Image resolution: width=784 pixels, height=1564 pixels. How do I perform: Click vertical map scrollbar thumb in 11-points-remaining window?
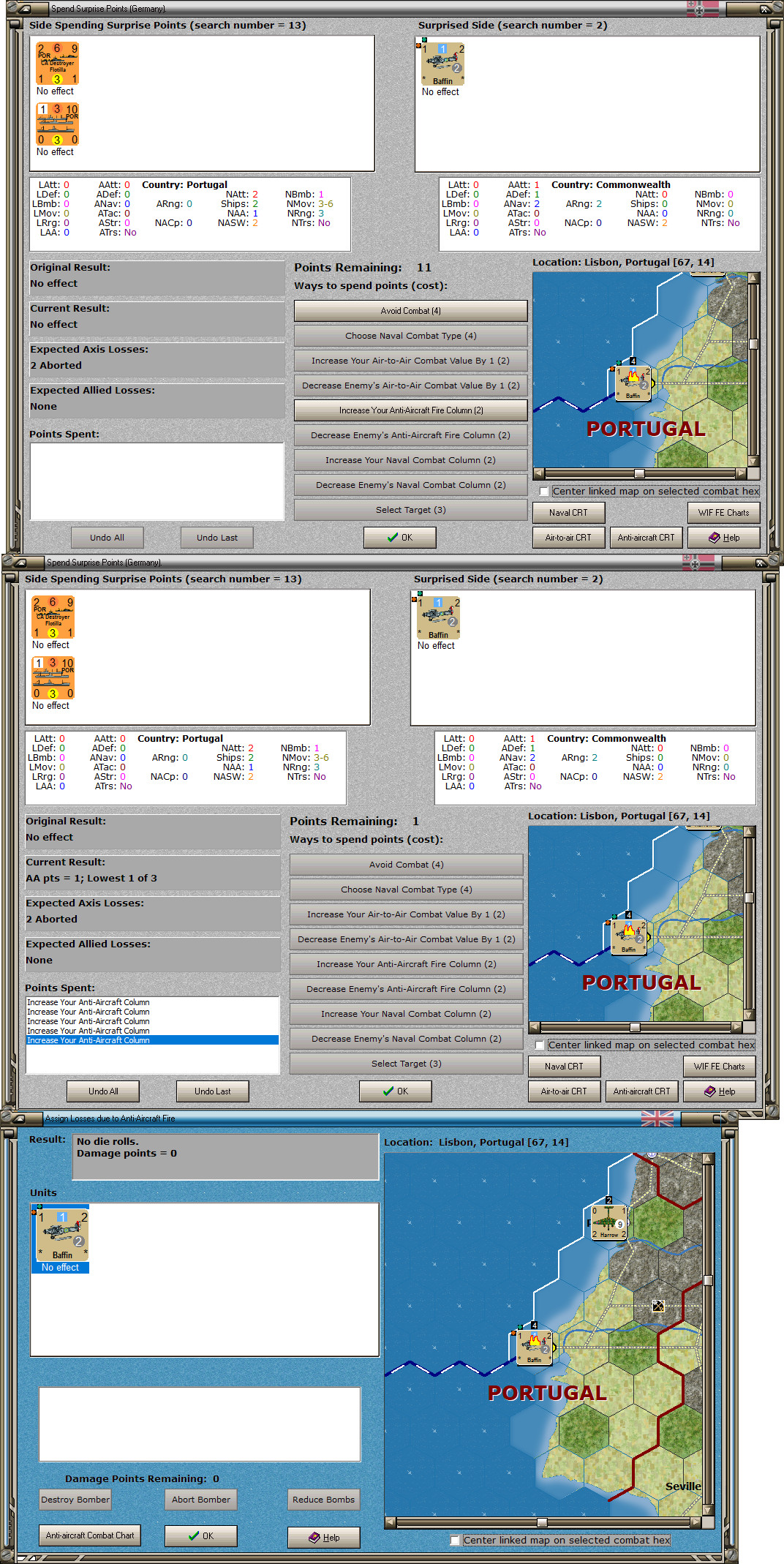point(753,344)
